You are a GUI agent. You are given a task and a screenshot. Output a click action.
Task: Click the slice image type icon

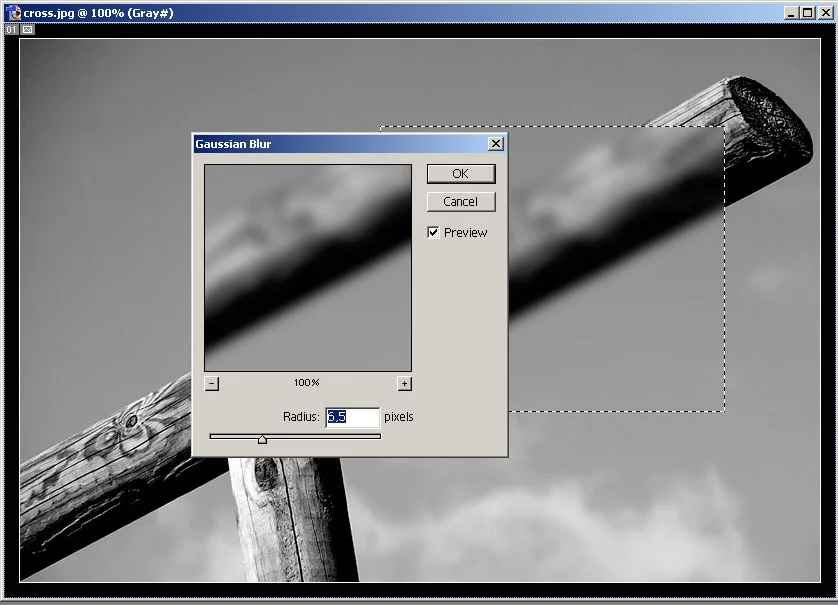(x=27, y=30)
